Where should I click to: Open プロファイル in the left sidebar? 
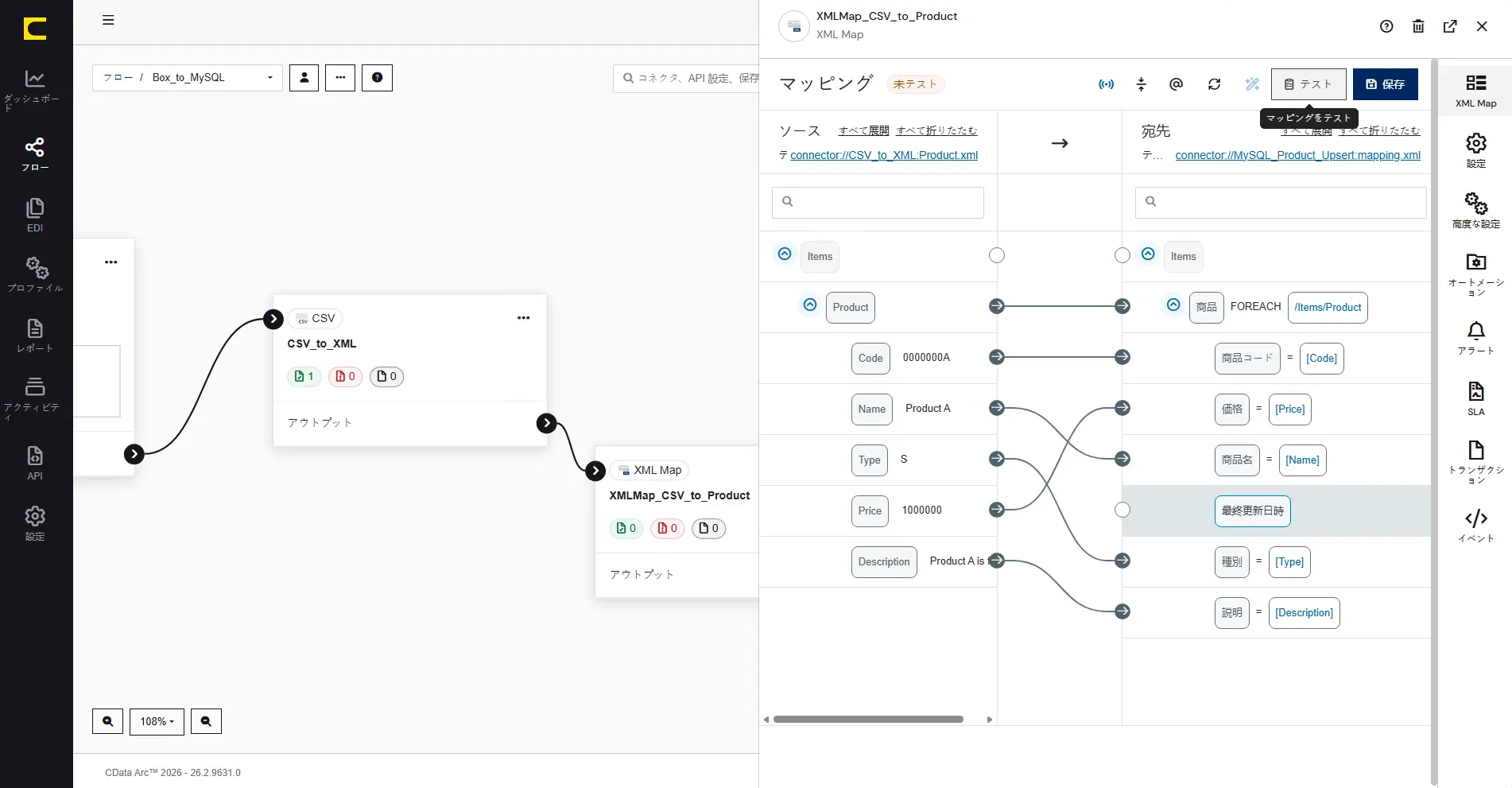35,275
